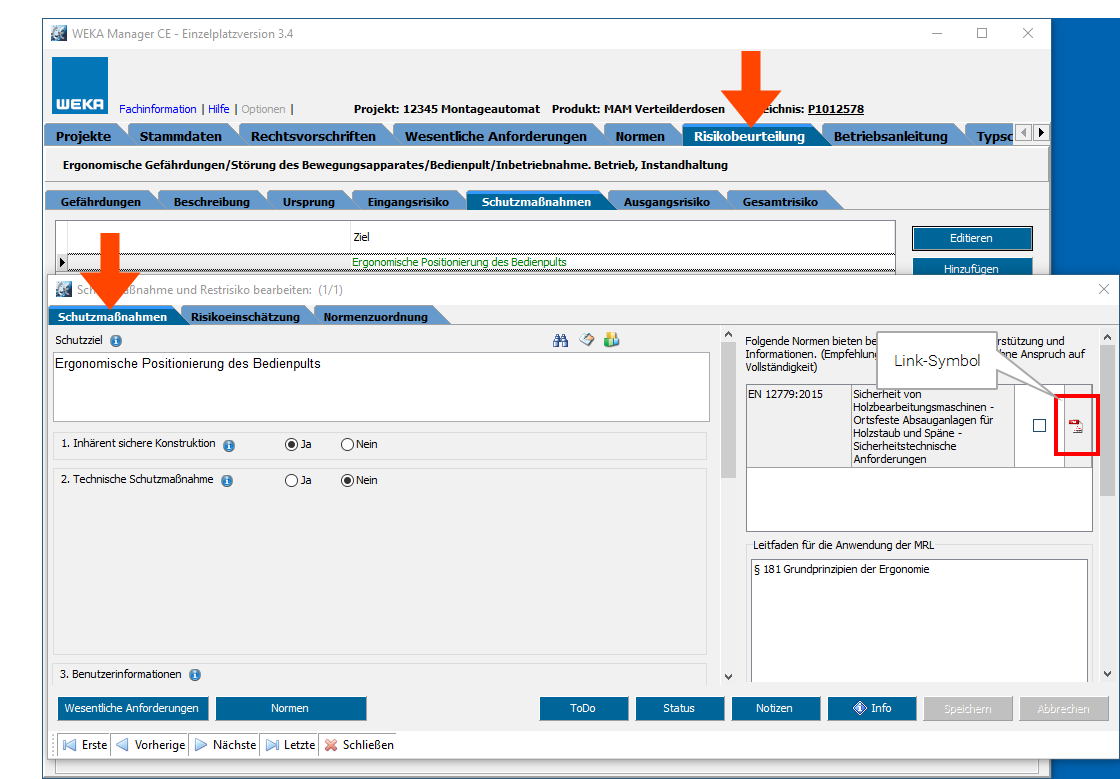
Task: Click the Nächste navigation button
Action: point(226,745)
